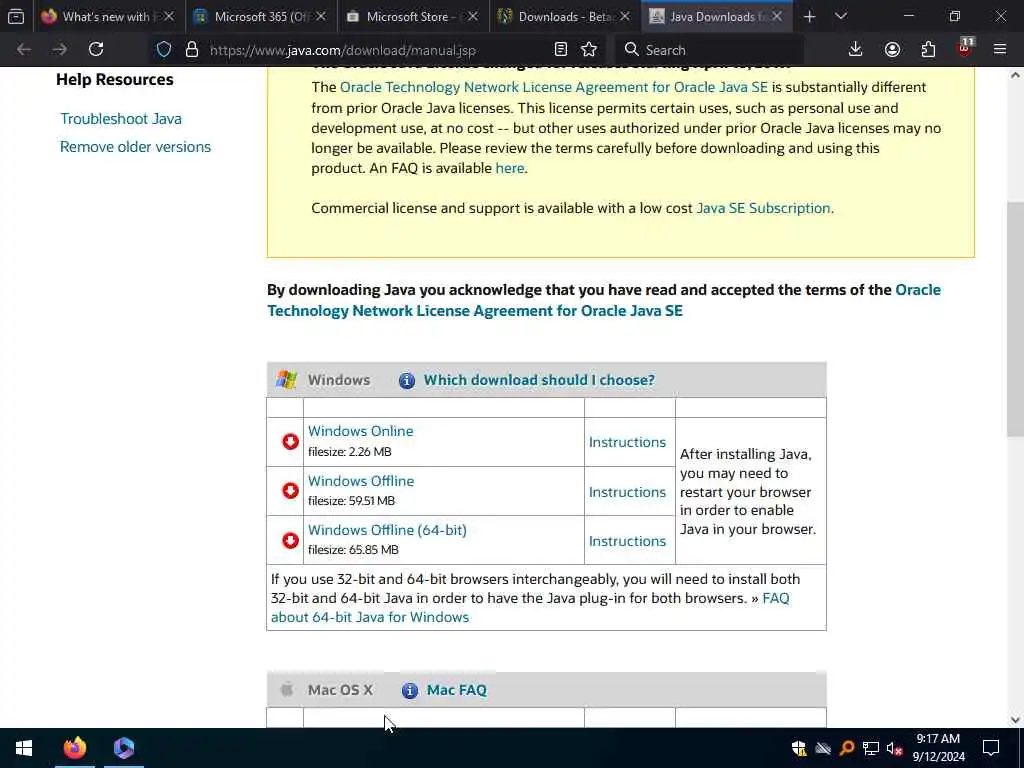Open Oracle Technology Network License Agreement link in yellow box
This screenshot has width=1024, height=768.
pyautogui.click(x=554, y=88)
